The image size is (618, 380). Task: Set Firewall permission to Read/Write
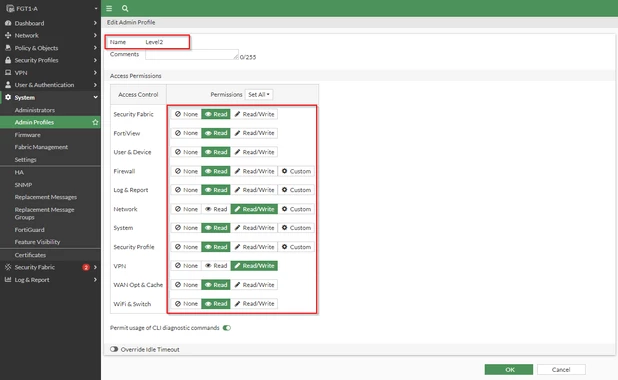pos(254,171)
